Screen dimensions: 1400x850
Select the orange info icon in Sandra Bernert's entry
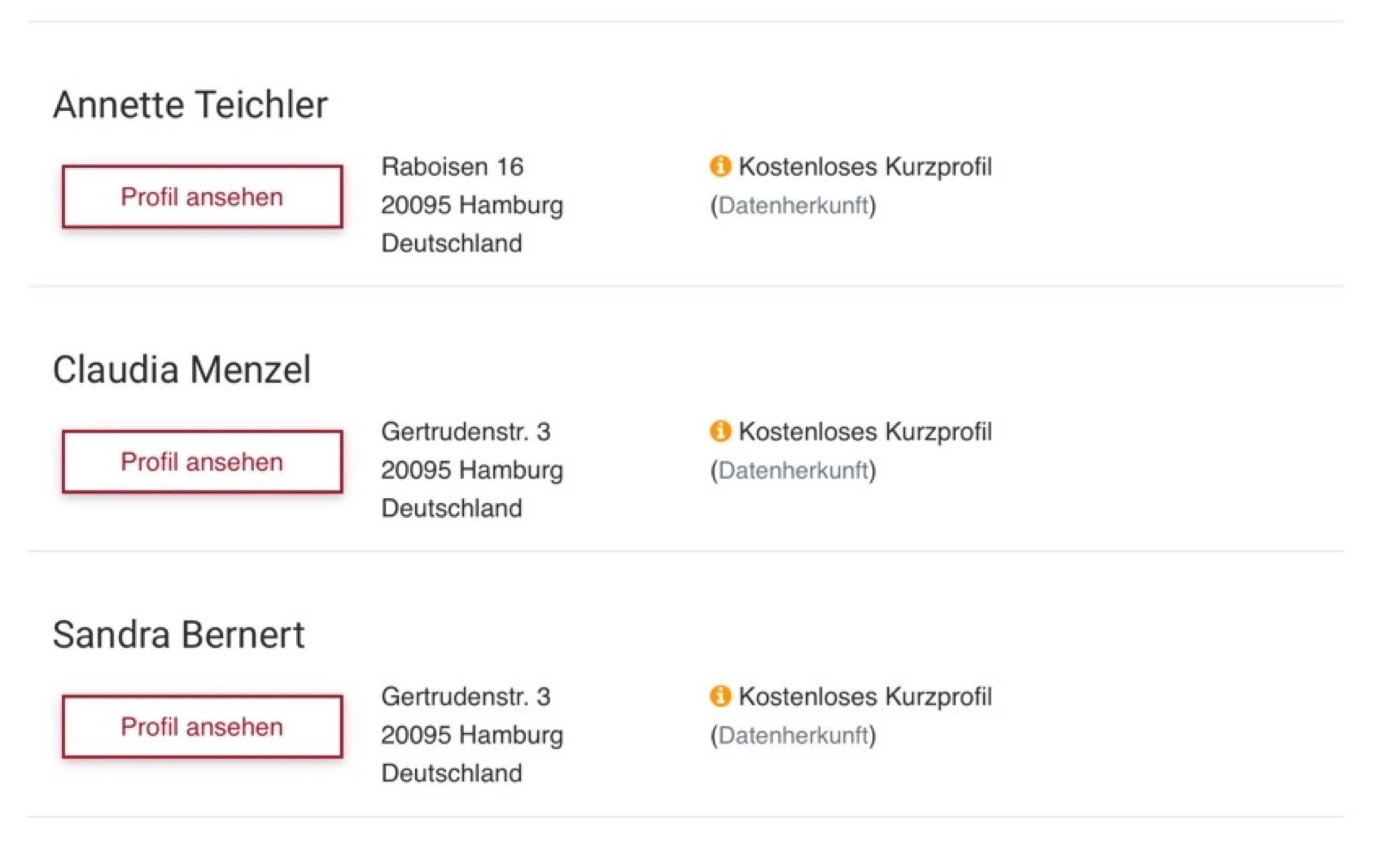pyautogui.click(x=720, y=695)
